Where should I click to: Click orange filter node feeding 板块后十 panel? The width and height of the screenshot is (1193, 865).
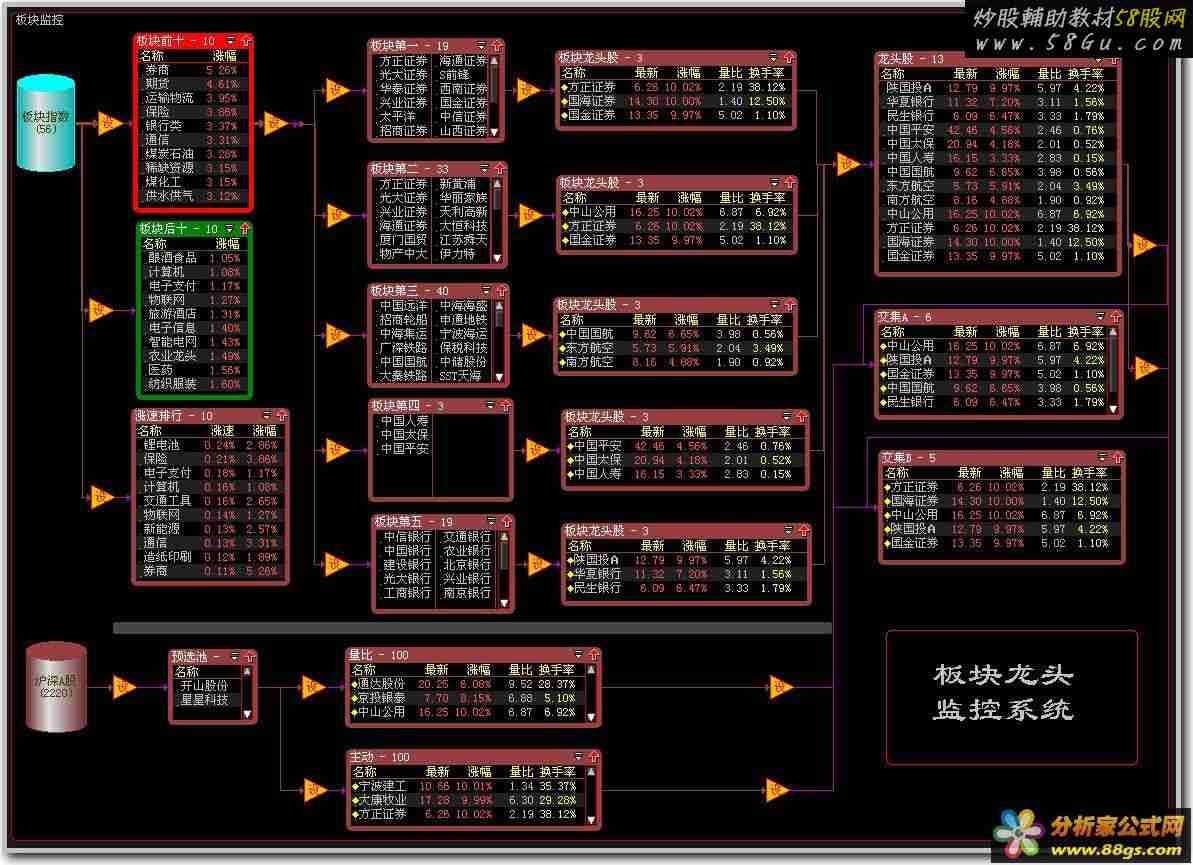tap(100, 310)
